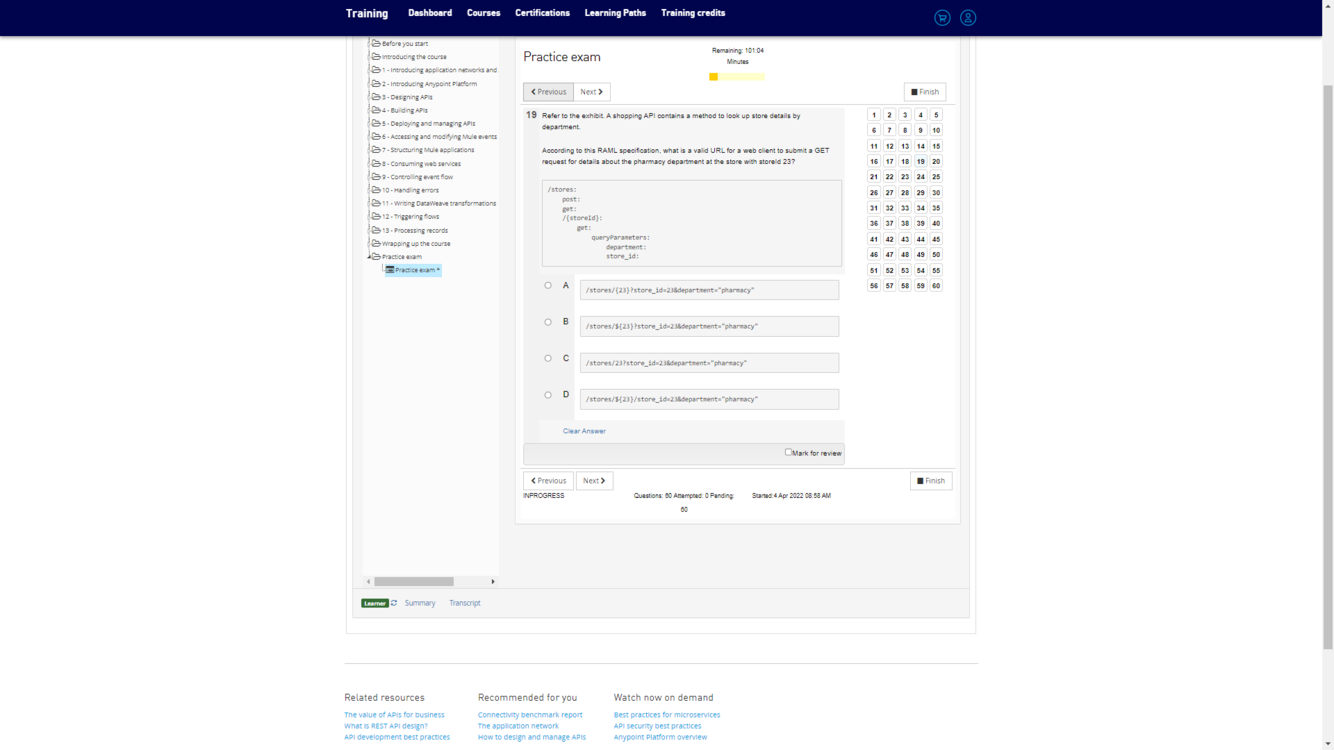Open 'Best practices for microservices' link
Image resolution: width=1334 pixels, height=750 pixels.
coord(667,715)
